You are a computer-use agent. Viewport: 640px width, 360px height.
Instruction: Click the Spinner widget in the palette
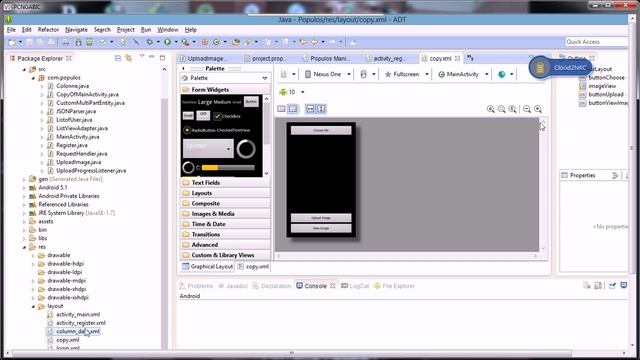[x=208, y=148]
